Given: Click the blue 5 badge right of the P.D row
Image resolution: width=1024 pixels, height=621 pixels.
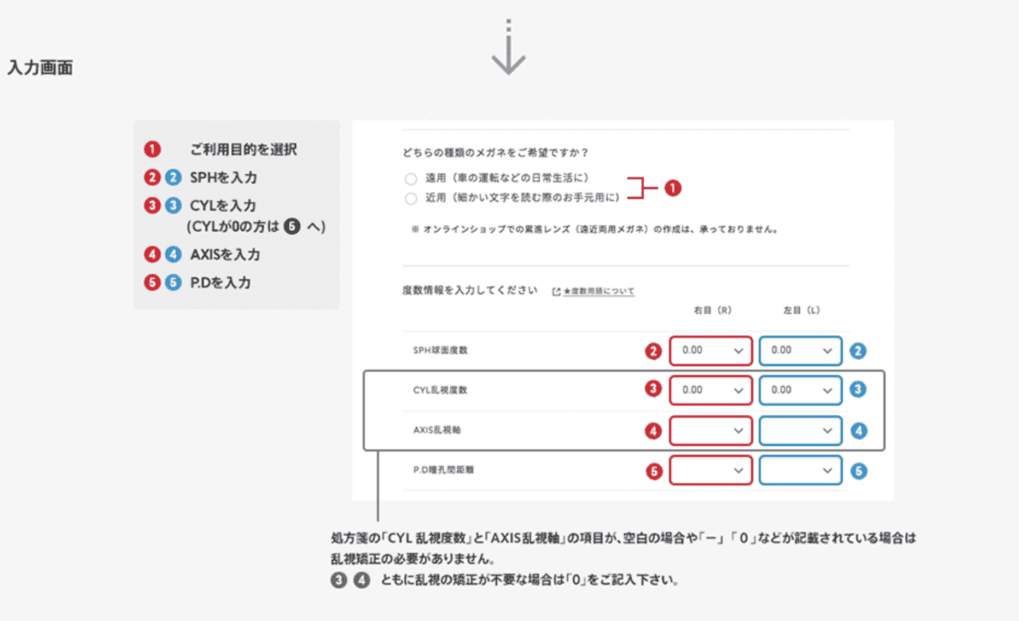Looking at the screenshot, I should tap(858, 470).
